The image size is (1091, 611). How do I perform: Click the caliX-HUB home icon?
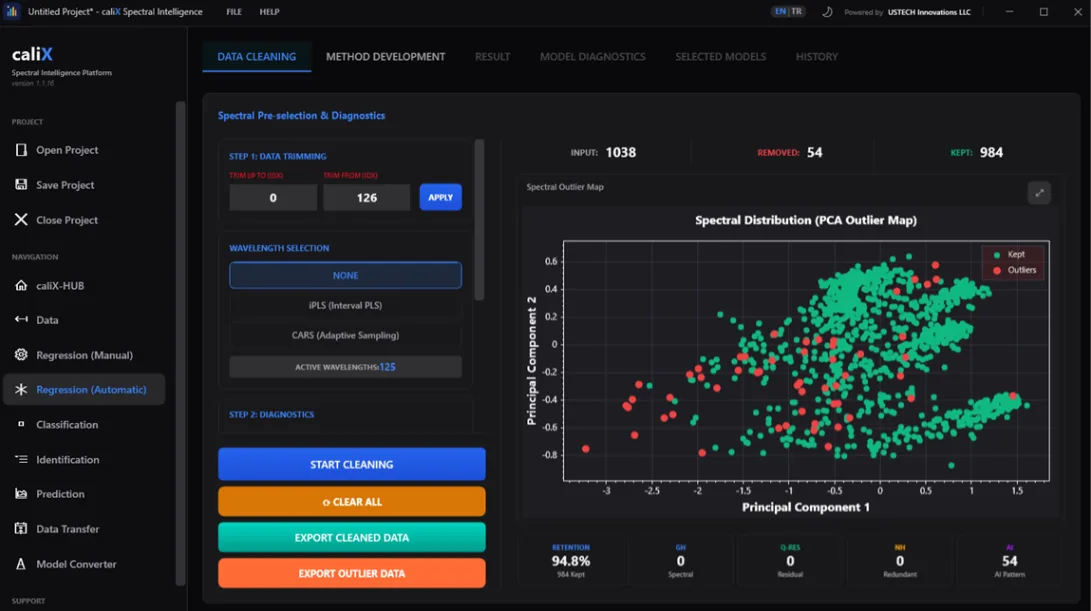[21, 285]
